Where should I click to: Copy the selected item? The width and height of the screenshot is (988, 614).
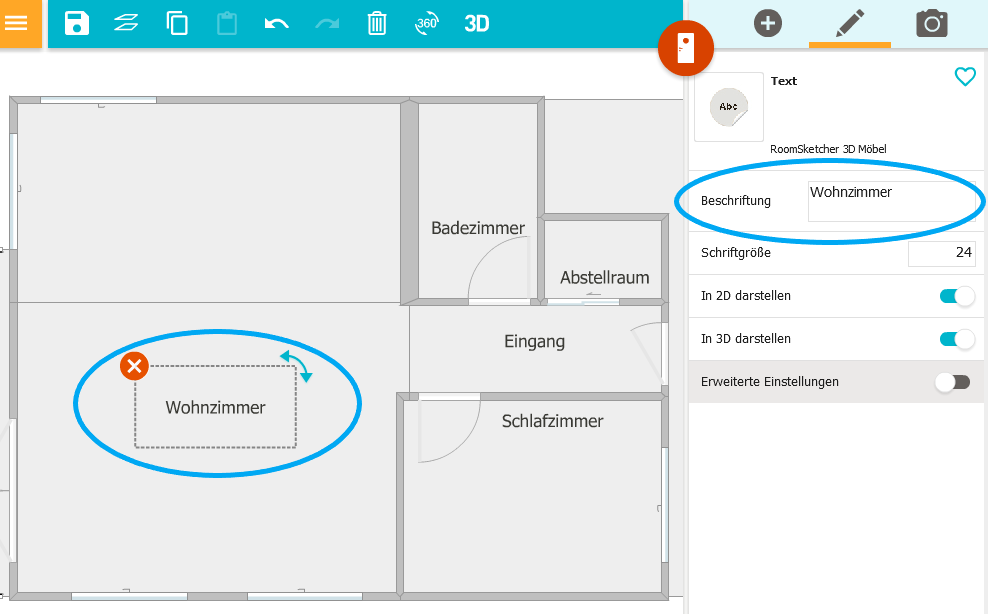[177, 23]
